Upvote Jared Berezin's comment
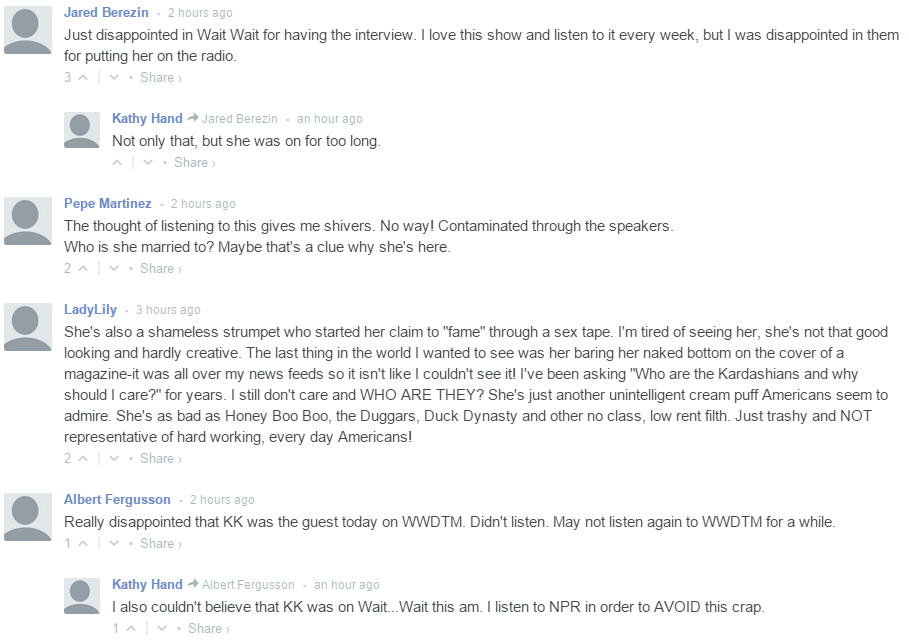909x643 pixels. tap(83, 77)
